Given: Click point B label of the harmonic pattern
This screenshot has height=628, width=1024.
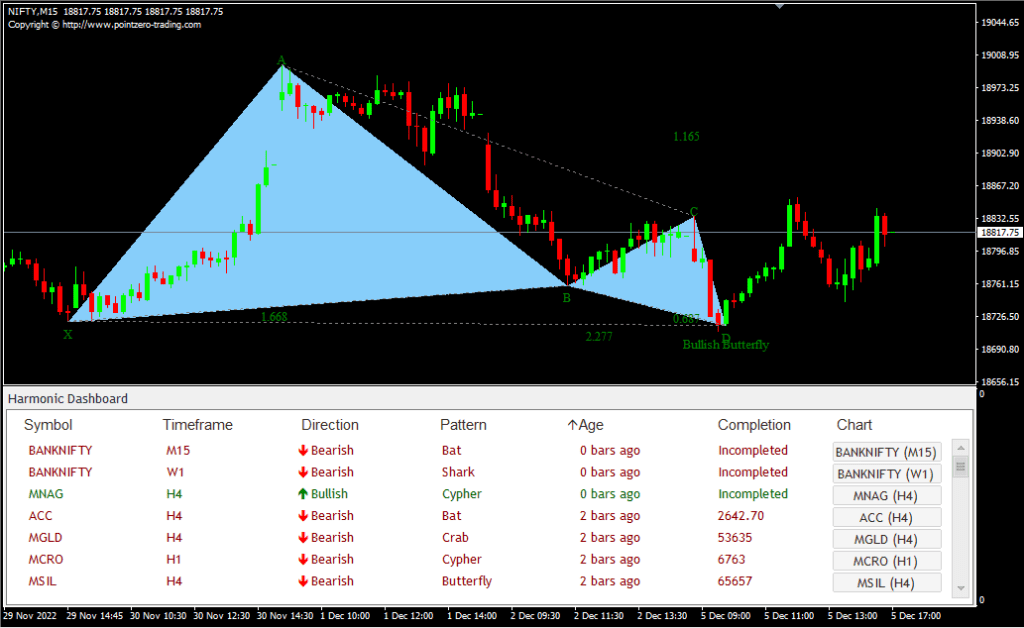Looking at the screenshot, I should (567, 298).
